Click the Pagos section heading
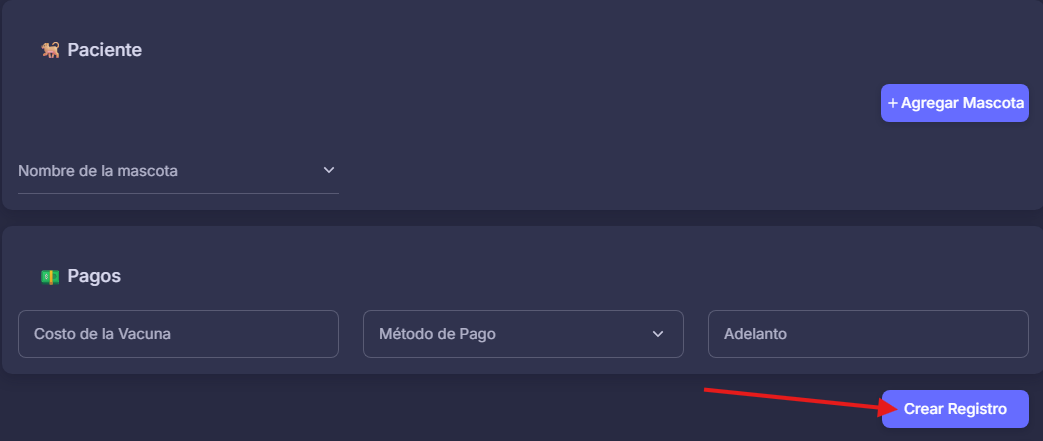 click(x=94, y=276)
